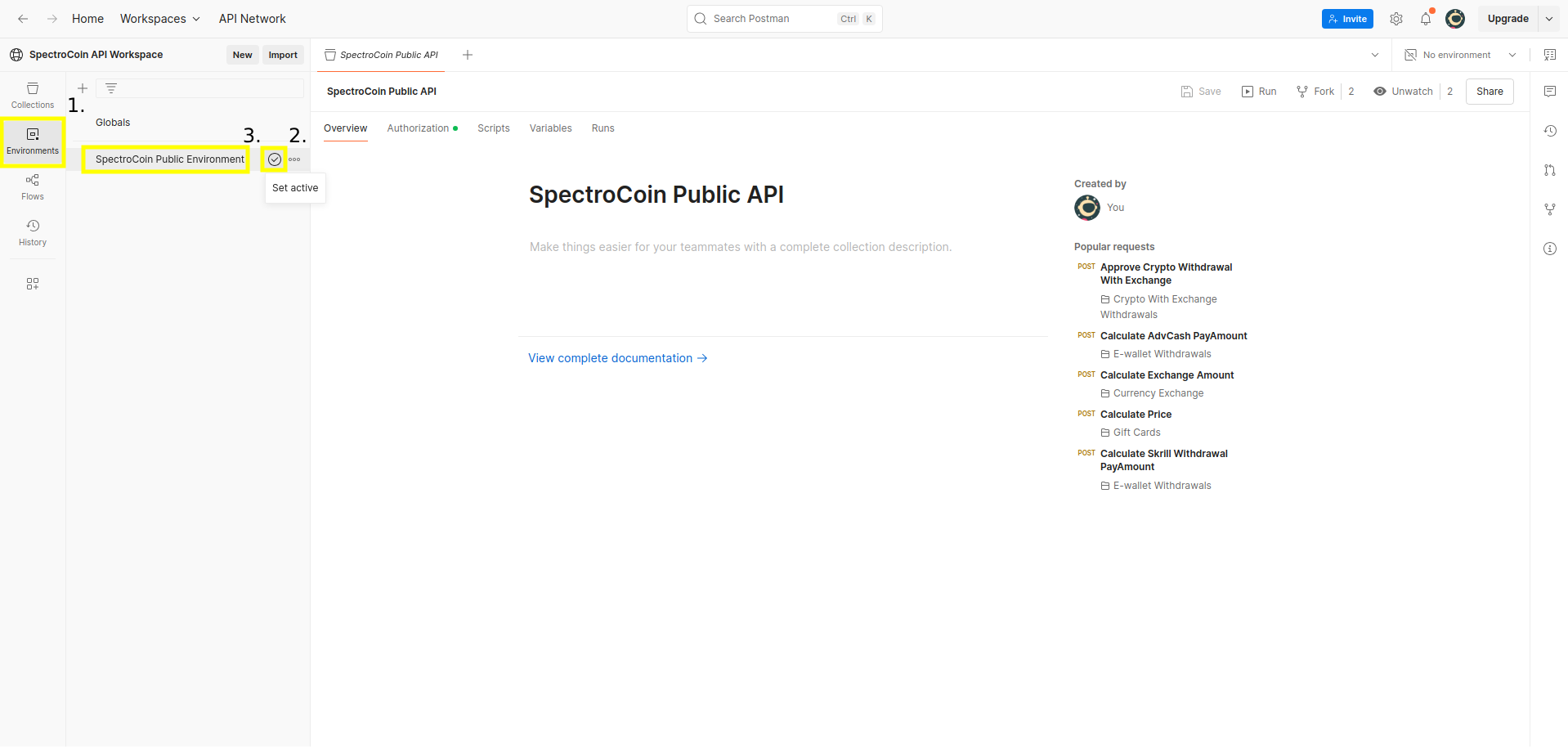This screenshot has height=749, width=1568.
Task: Open Approve Crypto Withdrawal With Exchange request
Action: click(1166, 274)
